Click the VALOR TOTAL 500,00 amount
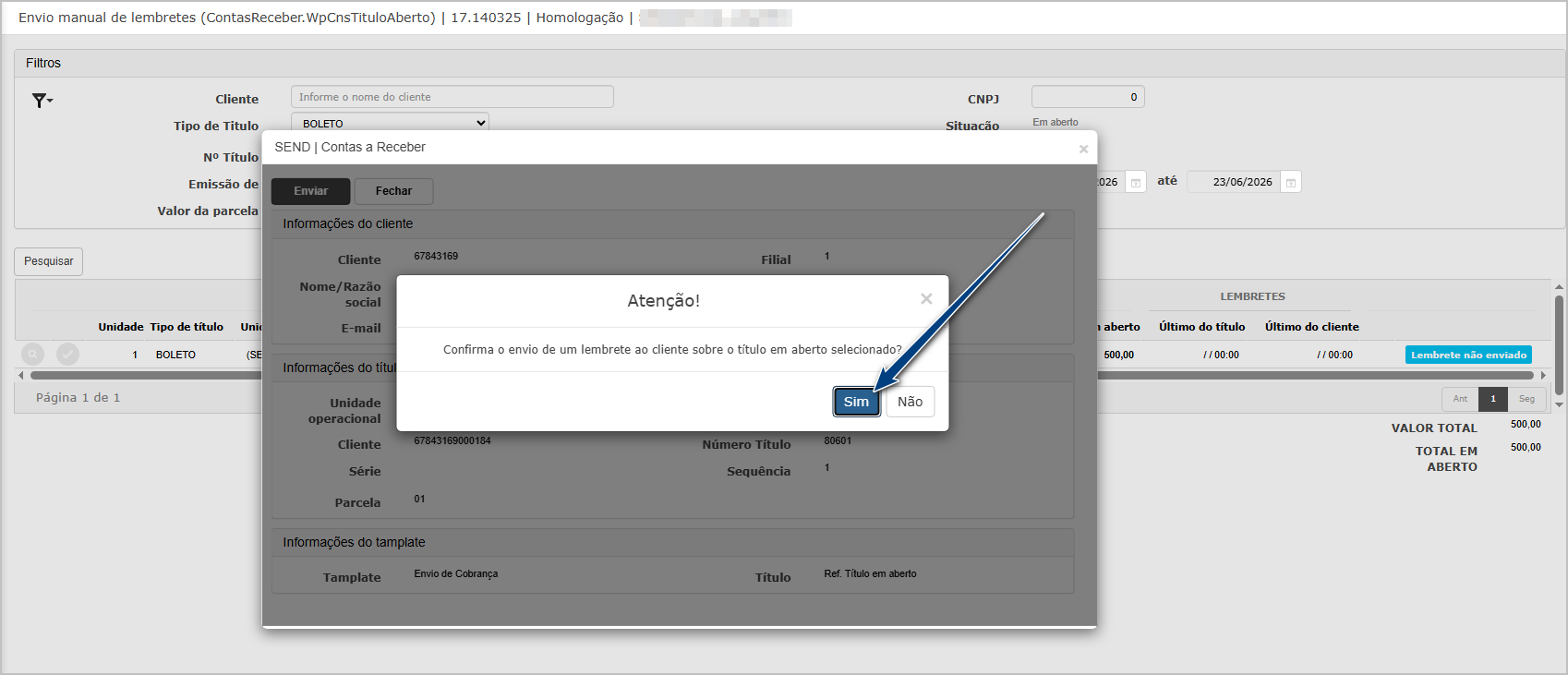The height and width of the screenshot is (675, 1568). pos(1526,425)
